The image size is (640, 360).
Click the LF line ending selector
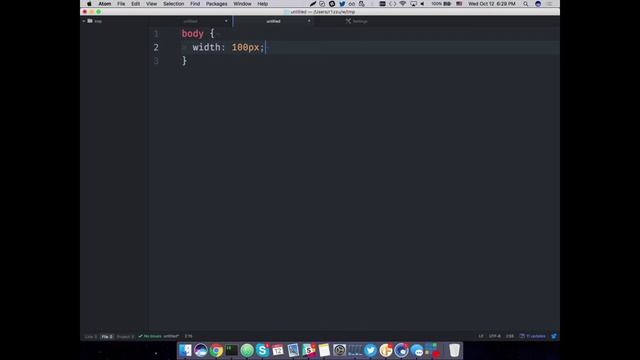pos(481,336)
